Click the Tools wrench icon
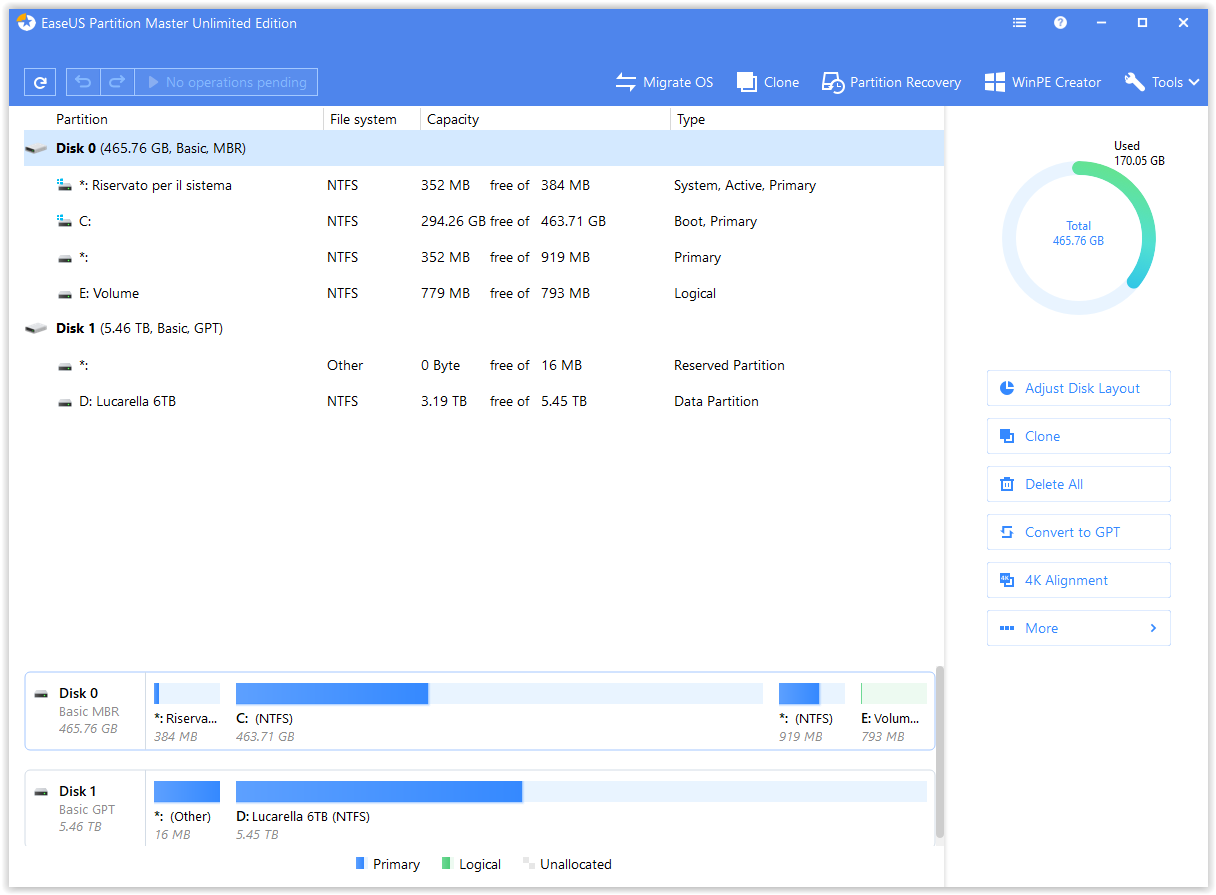 [x=1134, y=82]
